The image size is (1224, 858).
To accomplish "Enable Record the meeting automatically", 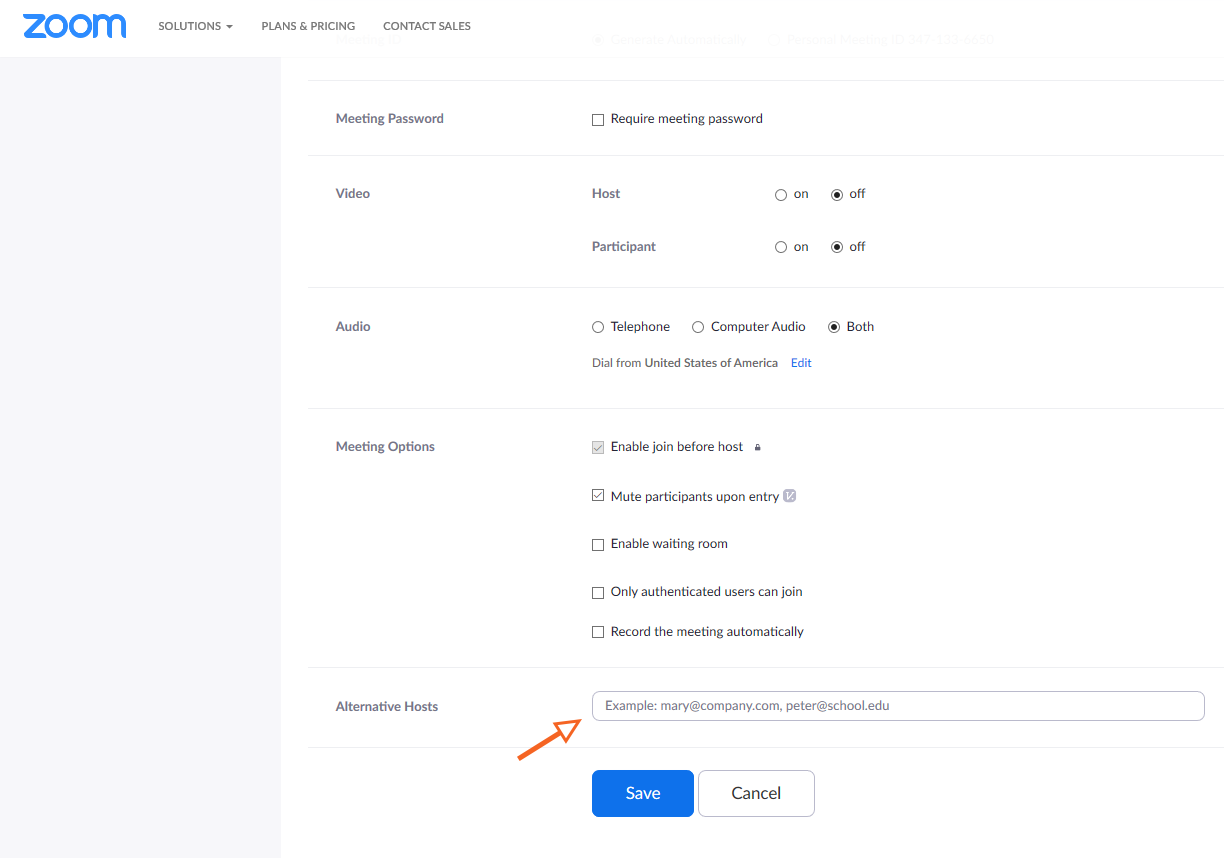I will [598, 631].
